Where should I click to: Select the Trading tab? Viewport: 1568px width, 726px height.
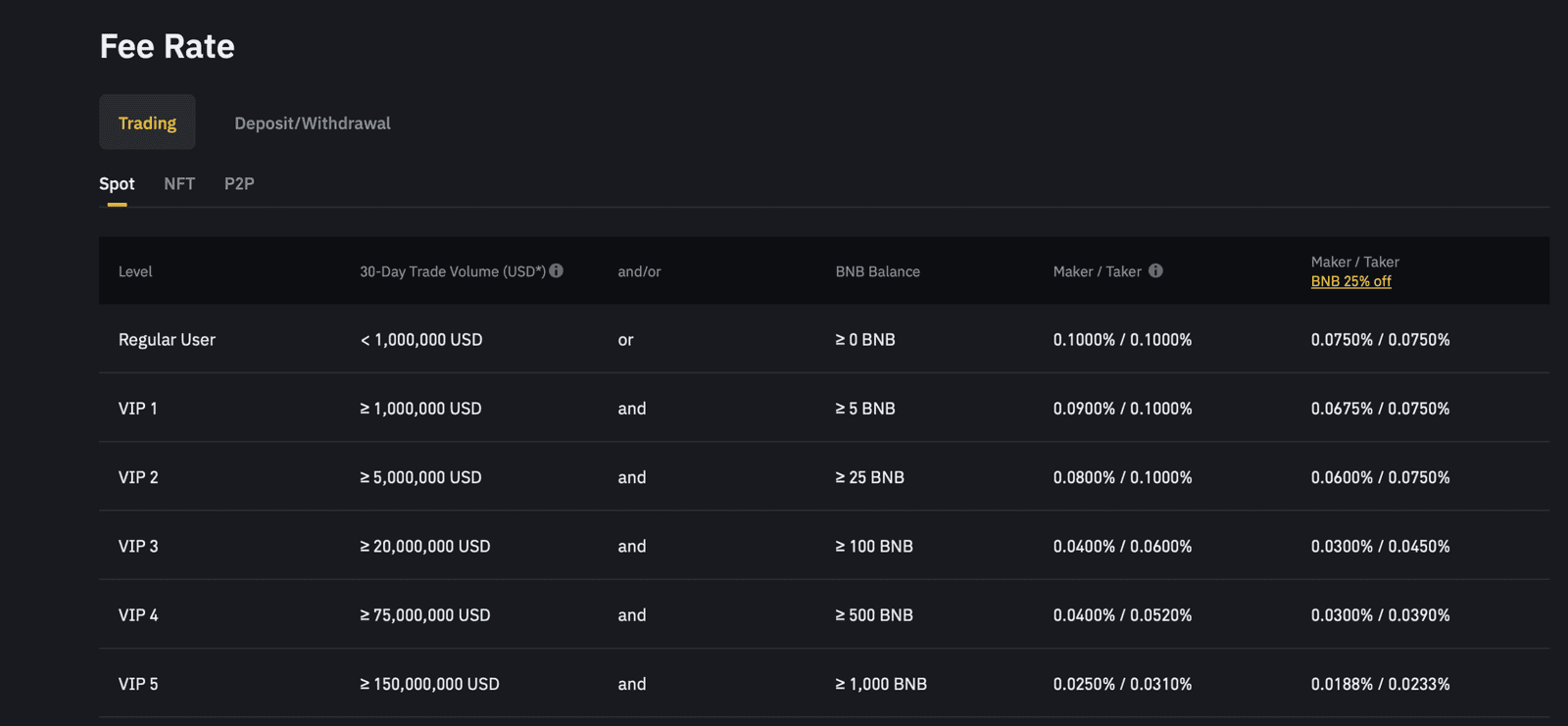[147, 122]
